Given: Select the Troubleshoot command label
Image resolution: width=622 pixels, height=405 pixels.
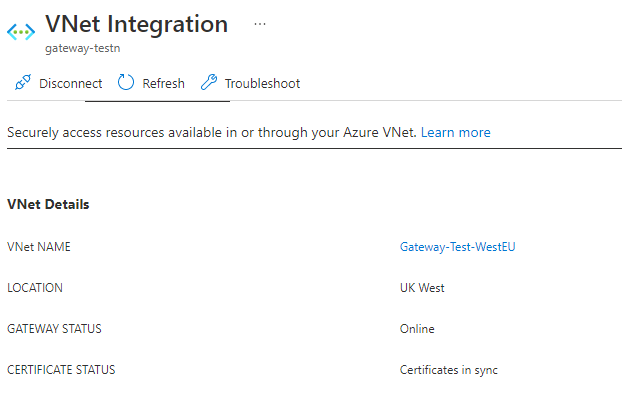Looking at the screenshot, I should (262, 83).
